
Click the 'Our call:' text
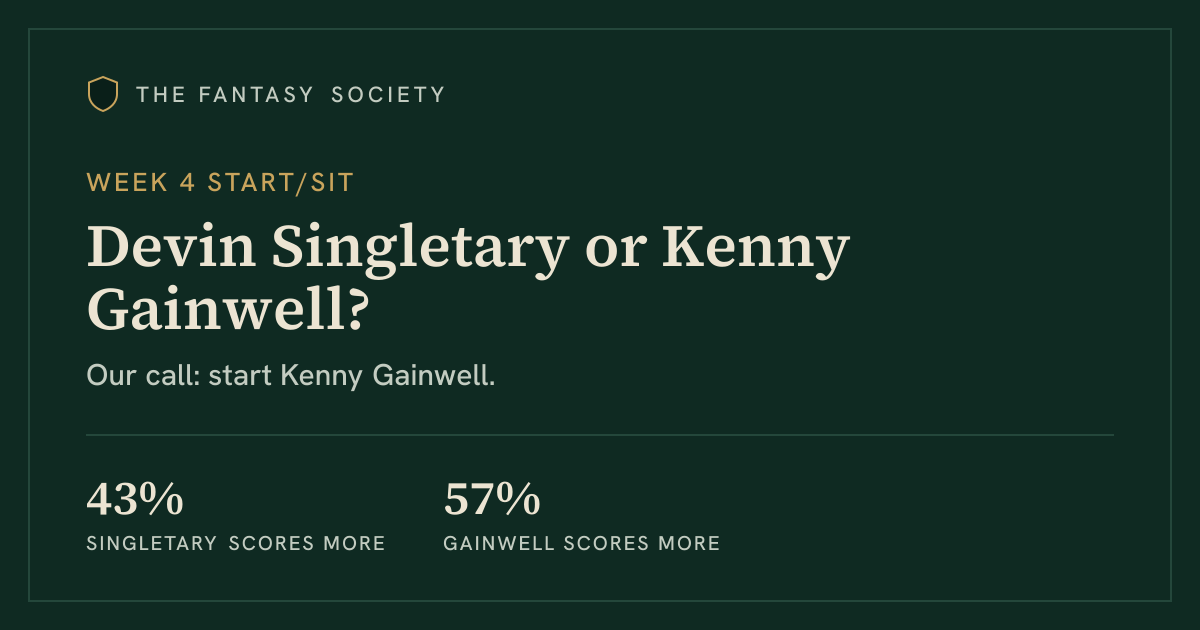tap(143, 377)
